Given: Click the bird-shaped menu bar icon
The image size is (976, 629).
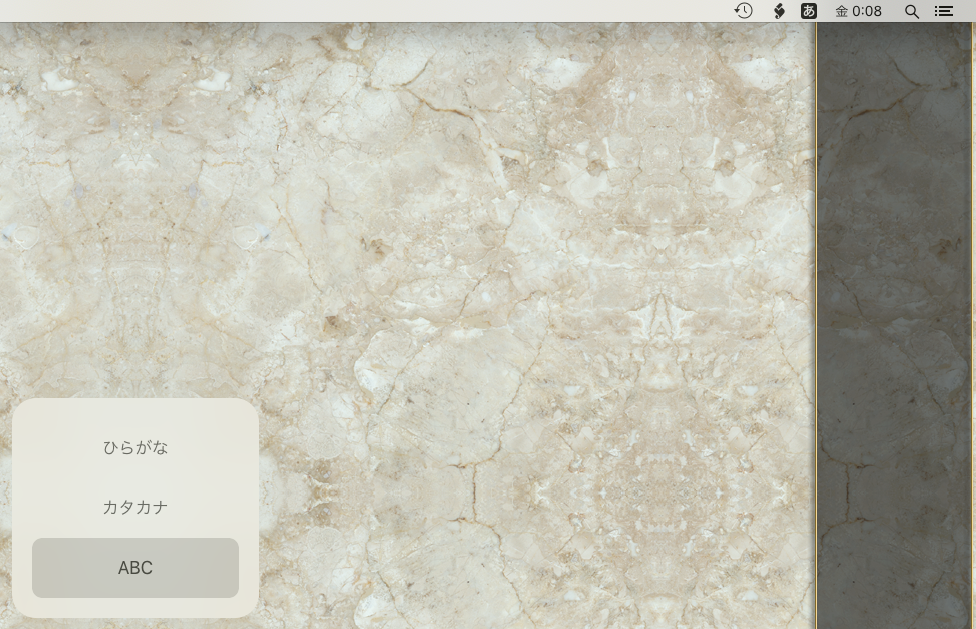Looking at the screenshot, I should point(779,11).
